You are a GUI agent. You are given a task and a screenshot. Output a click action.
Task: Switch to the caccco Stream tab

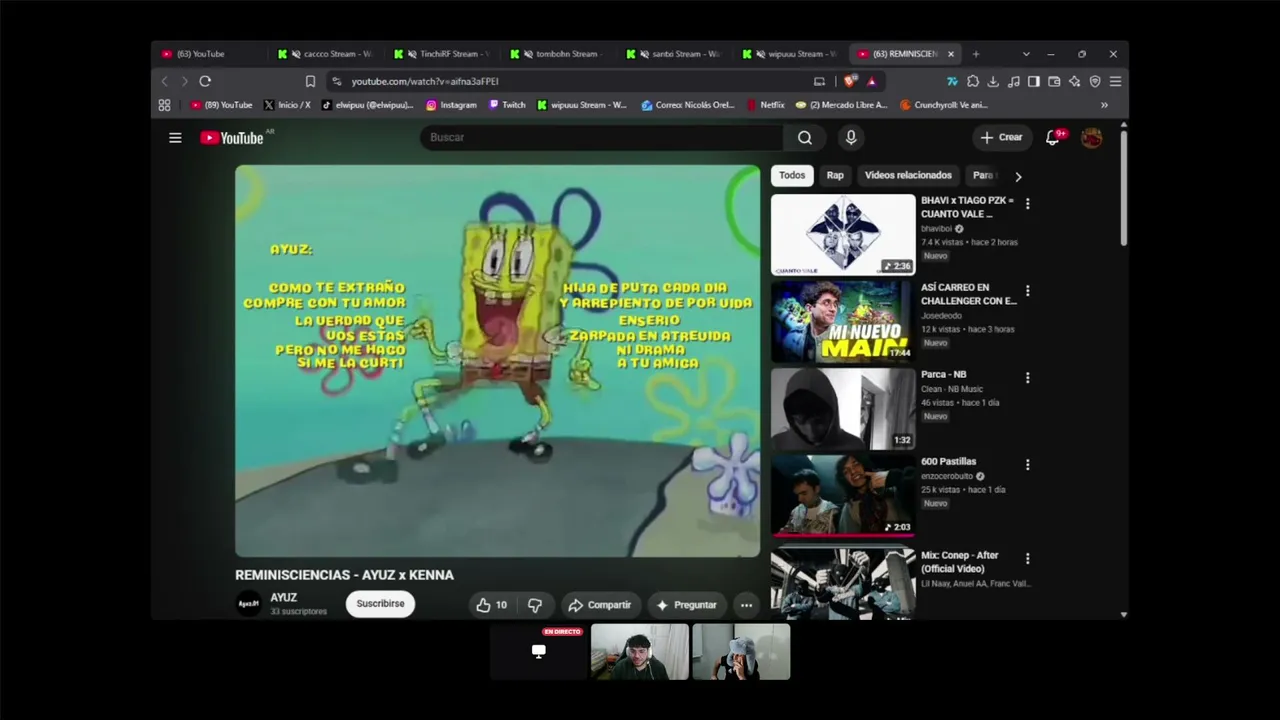[325, 54]
